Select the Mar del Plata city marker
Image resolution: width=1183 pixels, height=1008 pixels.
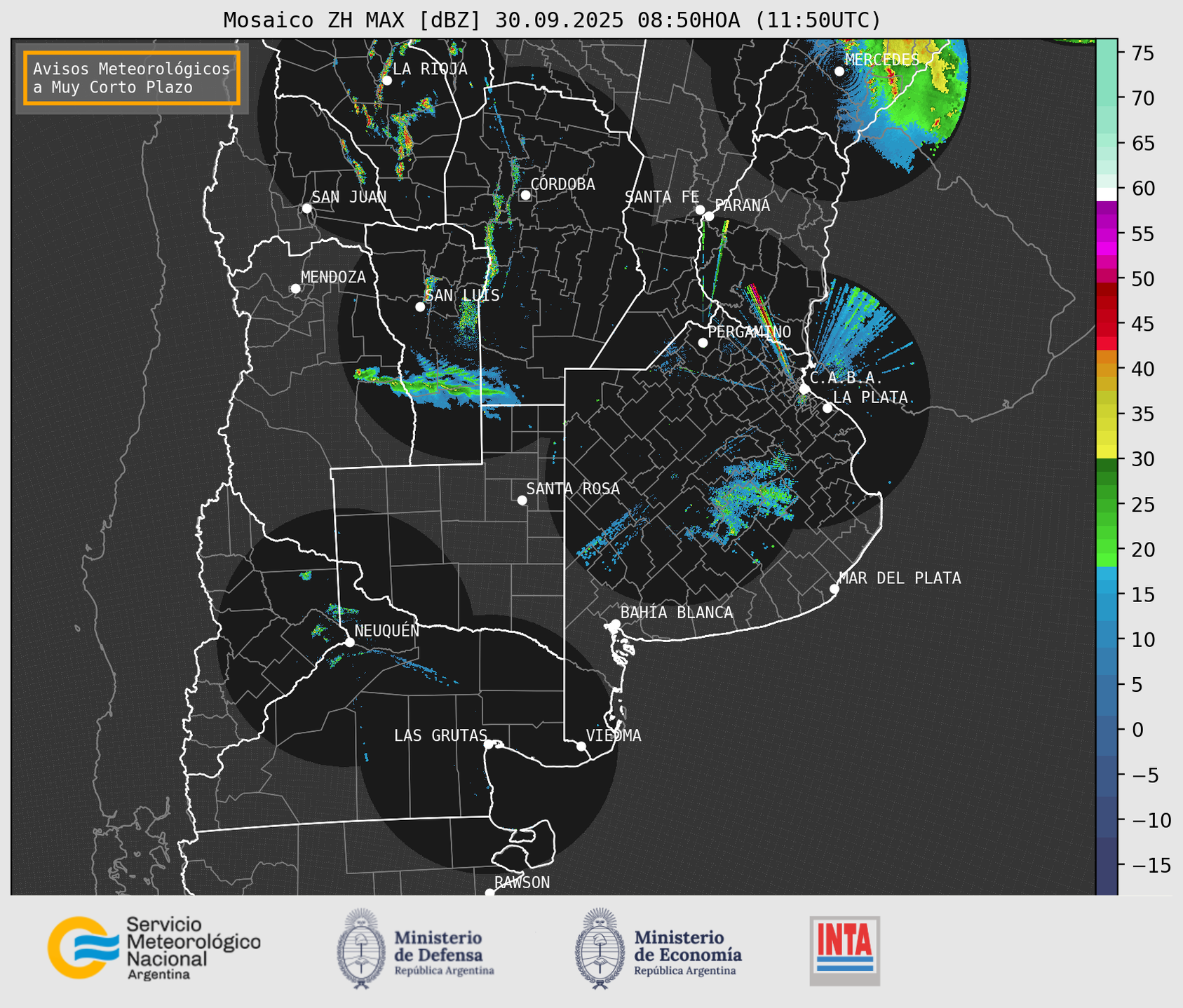point(834,589)
